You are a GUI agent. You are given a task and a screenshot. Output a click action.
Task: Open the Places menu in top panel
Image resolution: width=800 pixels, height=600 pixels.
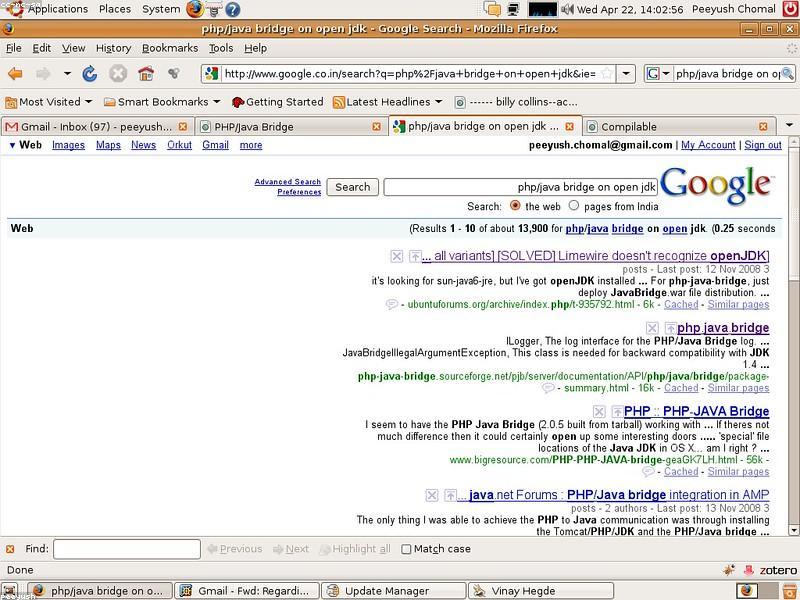(115, 9)
